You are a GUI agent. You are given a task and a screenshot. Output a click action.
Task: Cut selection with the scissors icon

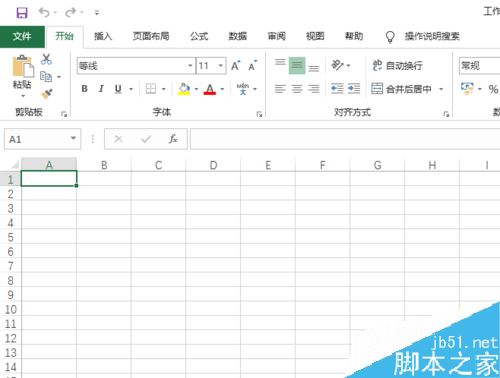(46, 59)
